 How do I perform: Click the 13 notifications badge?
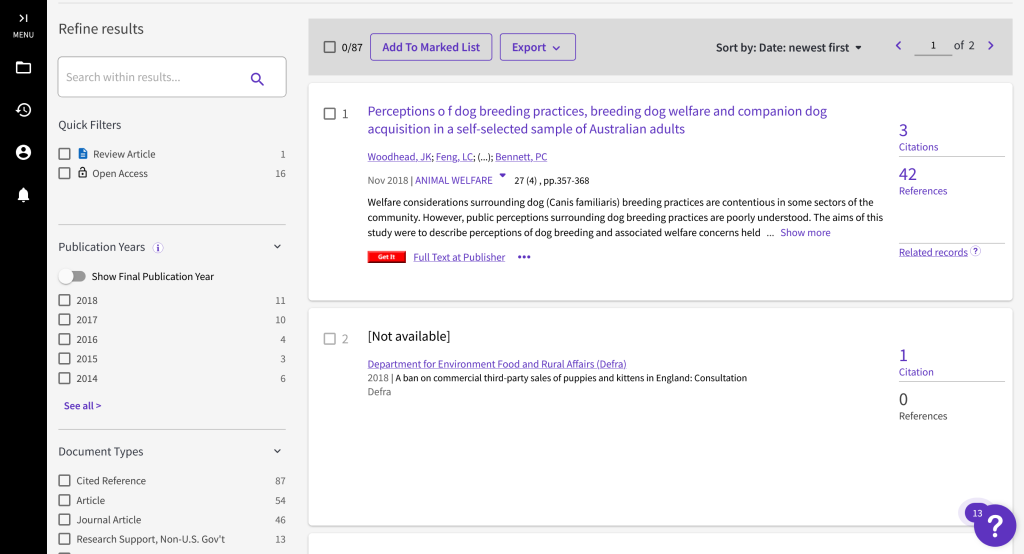click(977, 513)
